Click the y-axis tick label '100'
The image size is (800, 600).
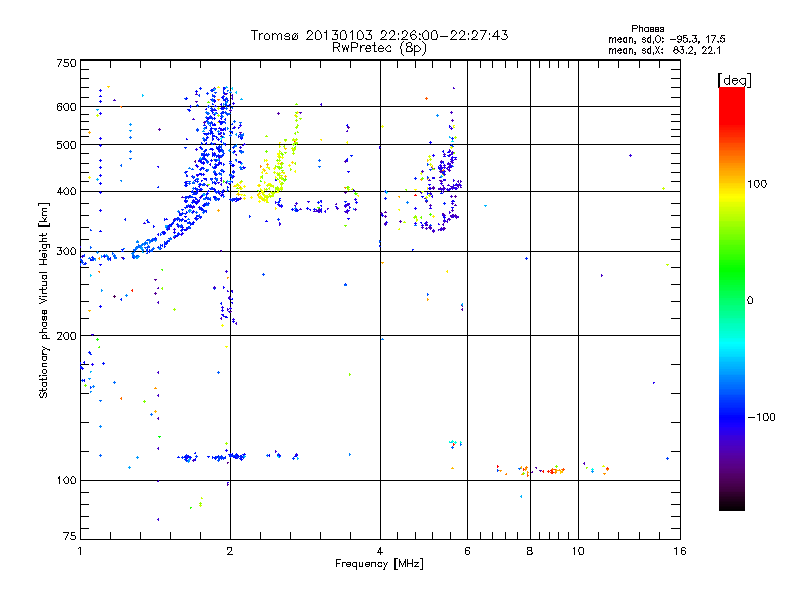pos(66,481)
